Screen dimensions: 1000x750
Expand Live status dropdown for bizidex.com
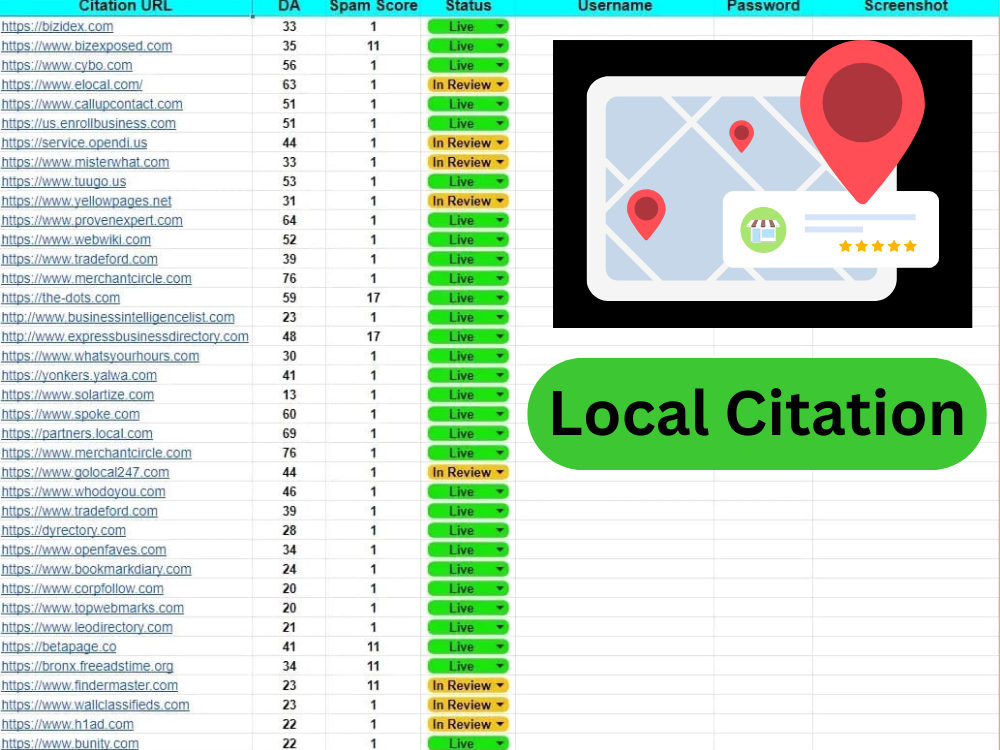(501, 27)
